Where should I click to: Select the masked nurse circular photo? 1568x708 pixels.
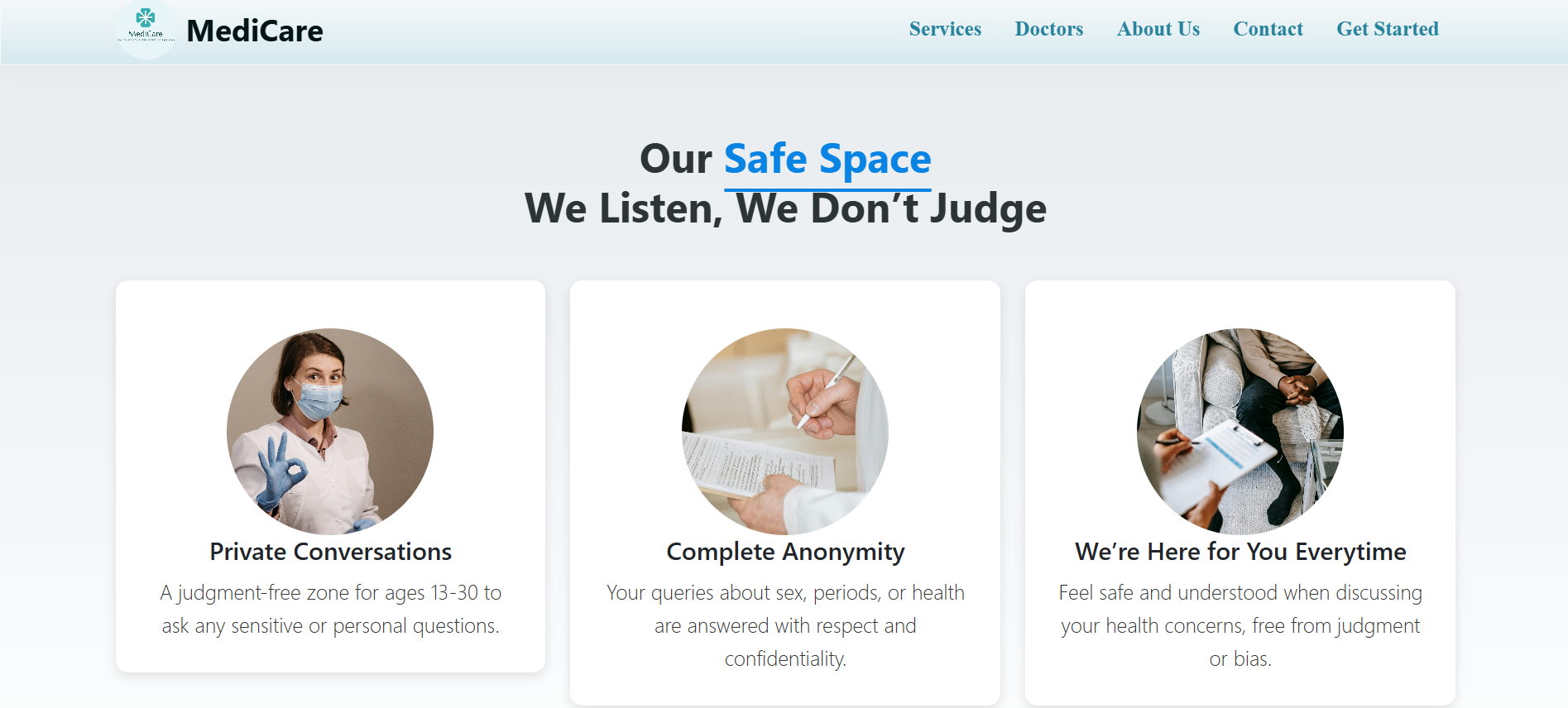(x=330, y=432)
